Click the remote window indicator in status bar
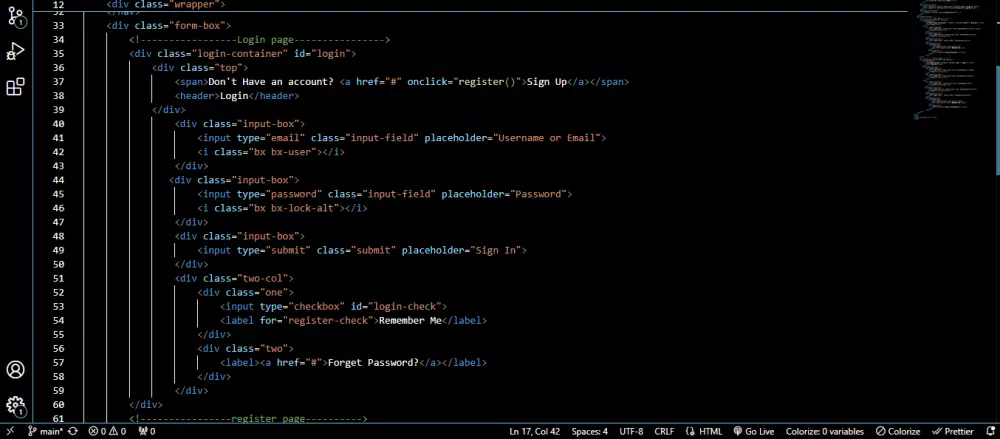 coord(10,431)
